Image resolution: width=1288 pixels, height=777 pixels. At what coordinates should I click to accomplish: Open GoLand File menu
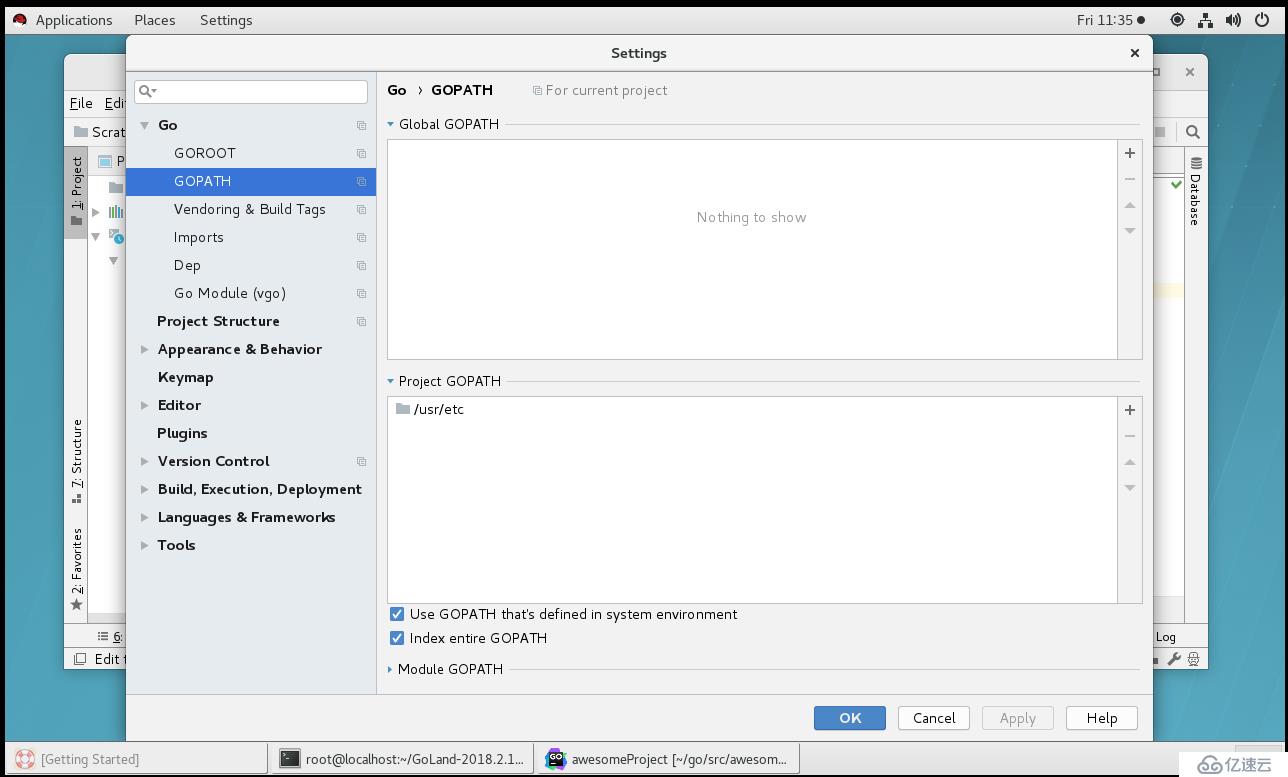coord(81,103)
